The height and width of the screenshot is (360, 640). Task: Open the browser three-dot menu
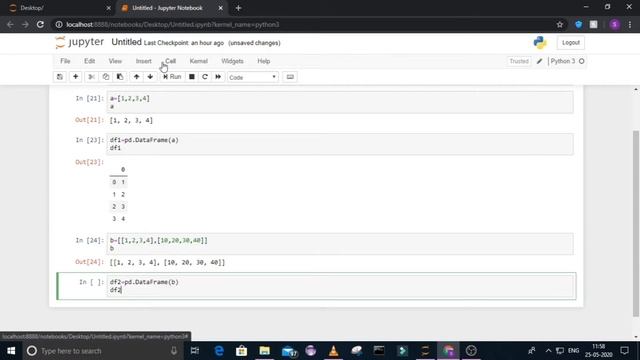click(x=630, y=24)
